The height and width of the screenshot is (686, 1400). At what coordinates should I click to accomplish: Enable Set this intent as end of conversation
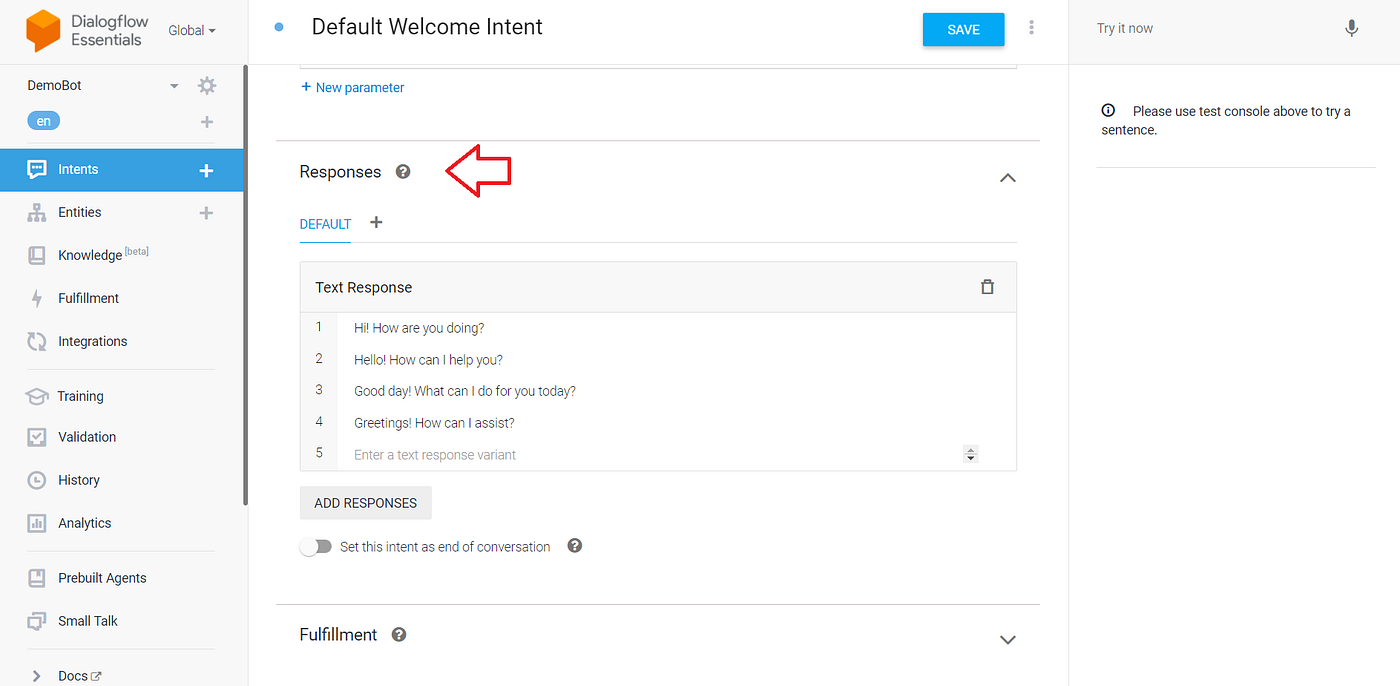(315, 546)
